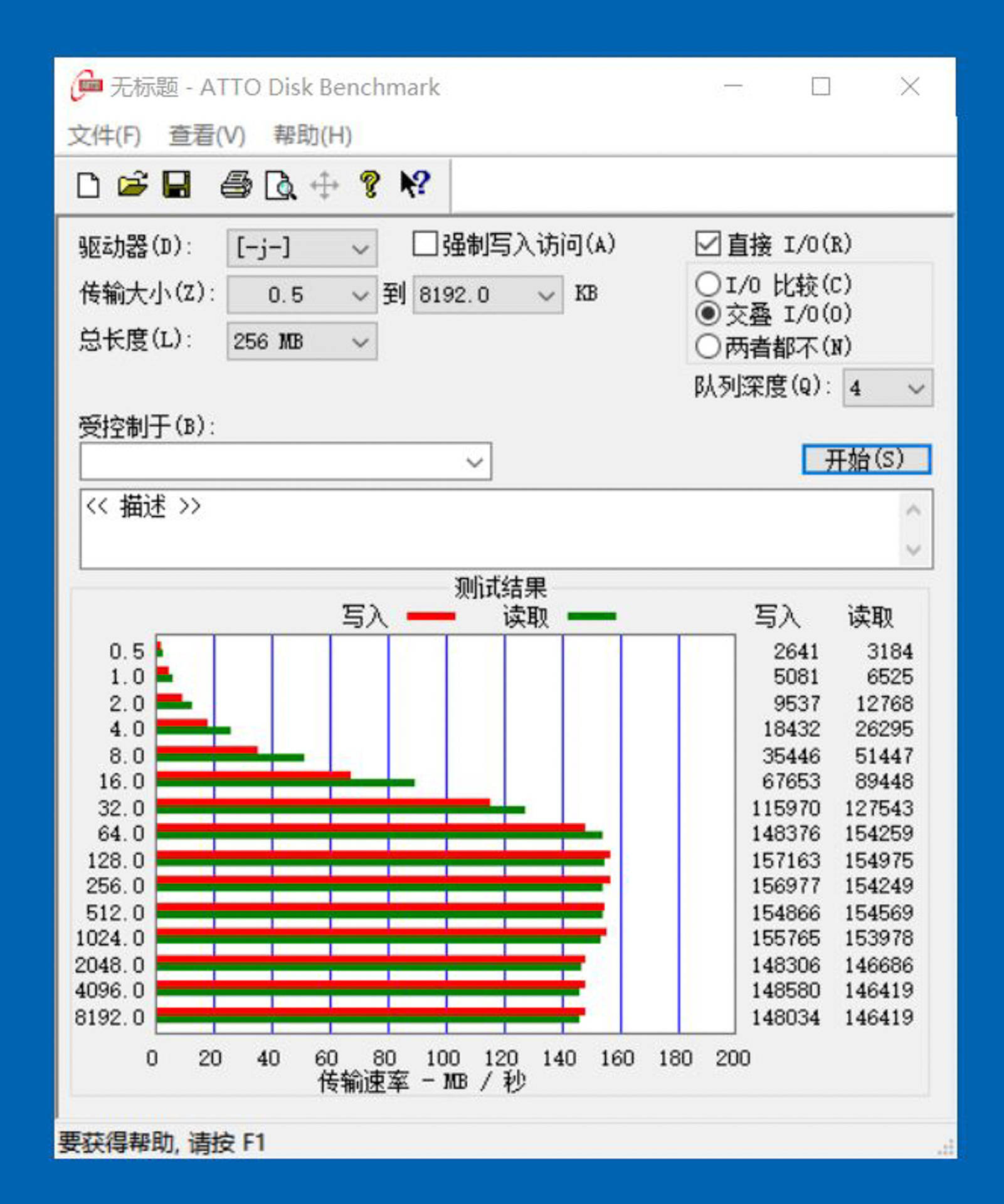Viewport: 1004px width, 1204px height.
Task: Expand the transfer size end dropdown 8192.0
Action: (487, 294)
